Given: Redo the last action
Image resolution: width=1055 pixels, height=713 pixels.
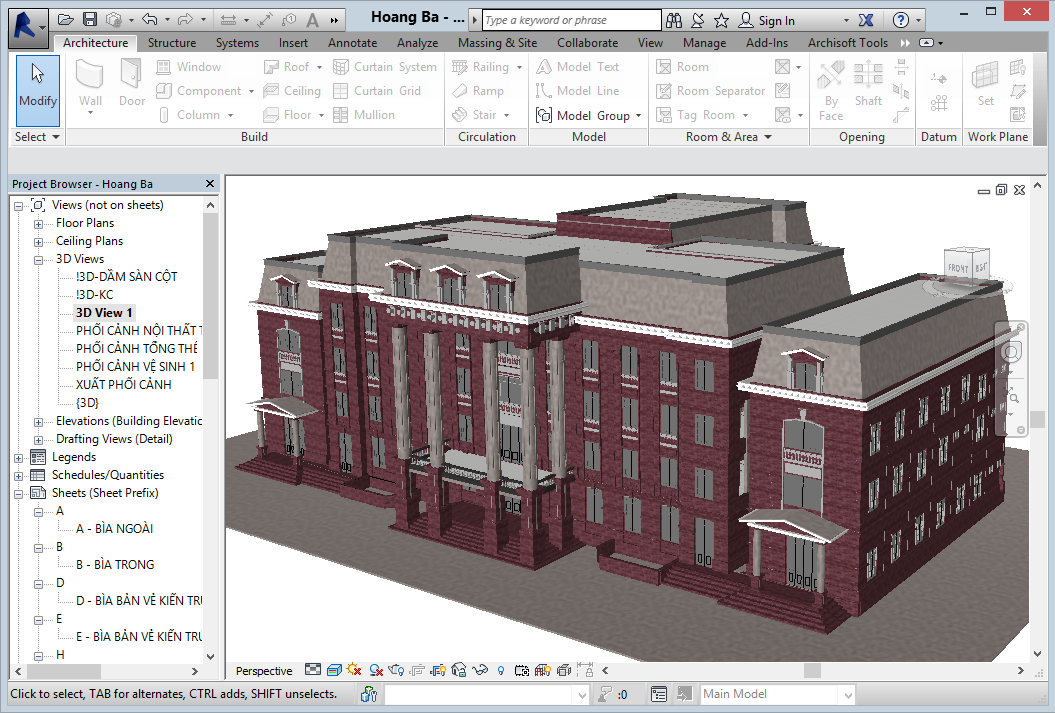Looking at the screenshot, I should pos(185,19).
